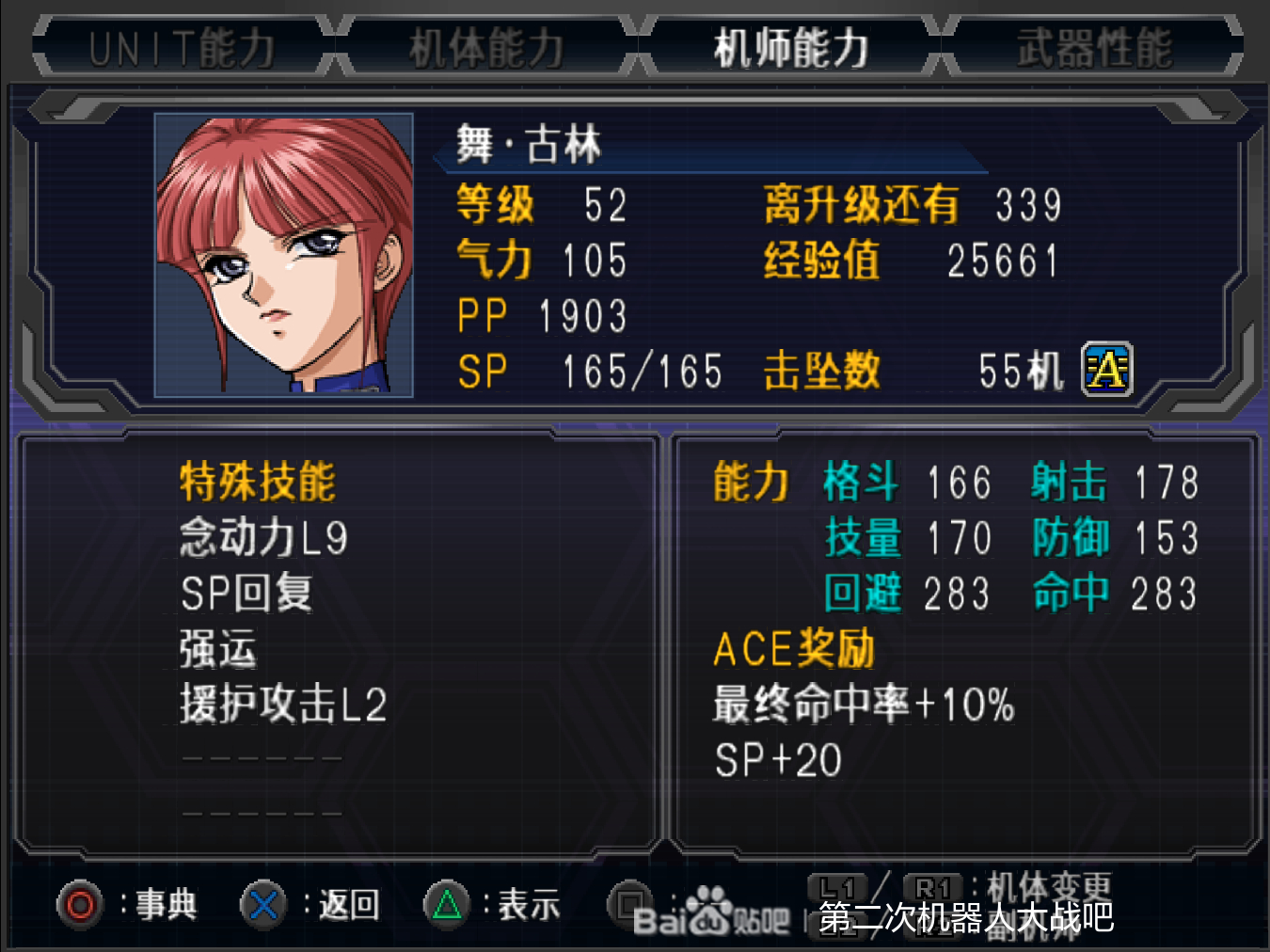Switch to the 武器性能 tab
1270x952 pixels.
point(1095,48)
